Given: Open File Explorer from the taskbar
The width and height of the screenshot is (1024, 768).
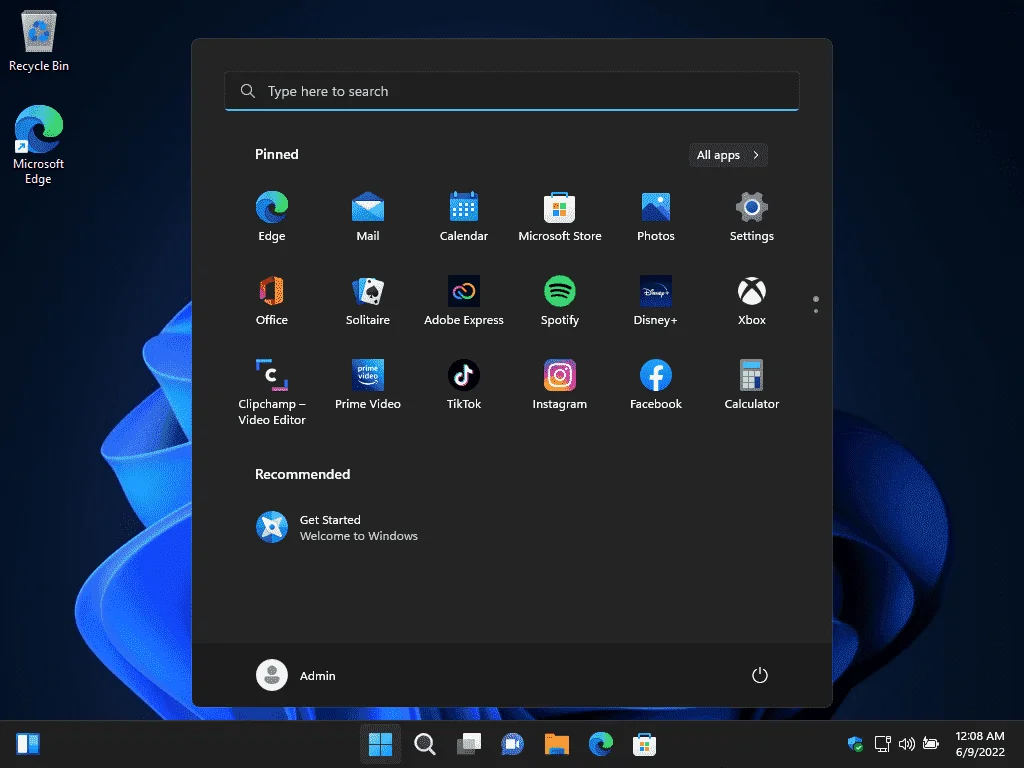Looking at the screenshot, I should coord(556,744).
